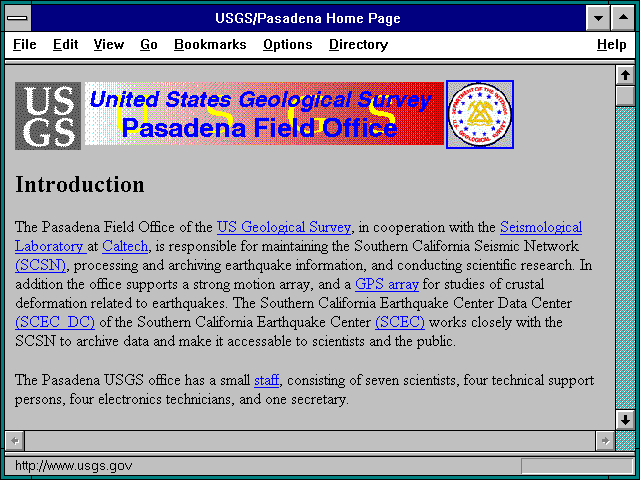Viewport: 640px width, 480px height.
Task: Open the View menu
Action: point(109,44)
